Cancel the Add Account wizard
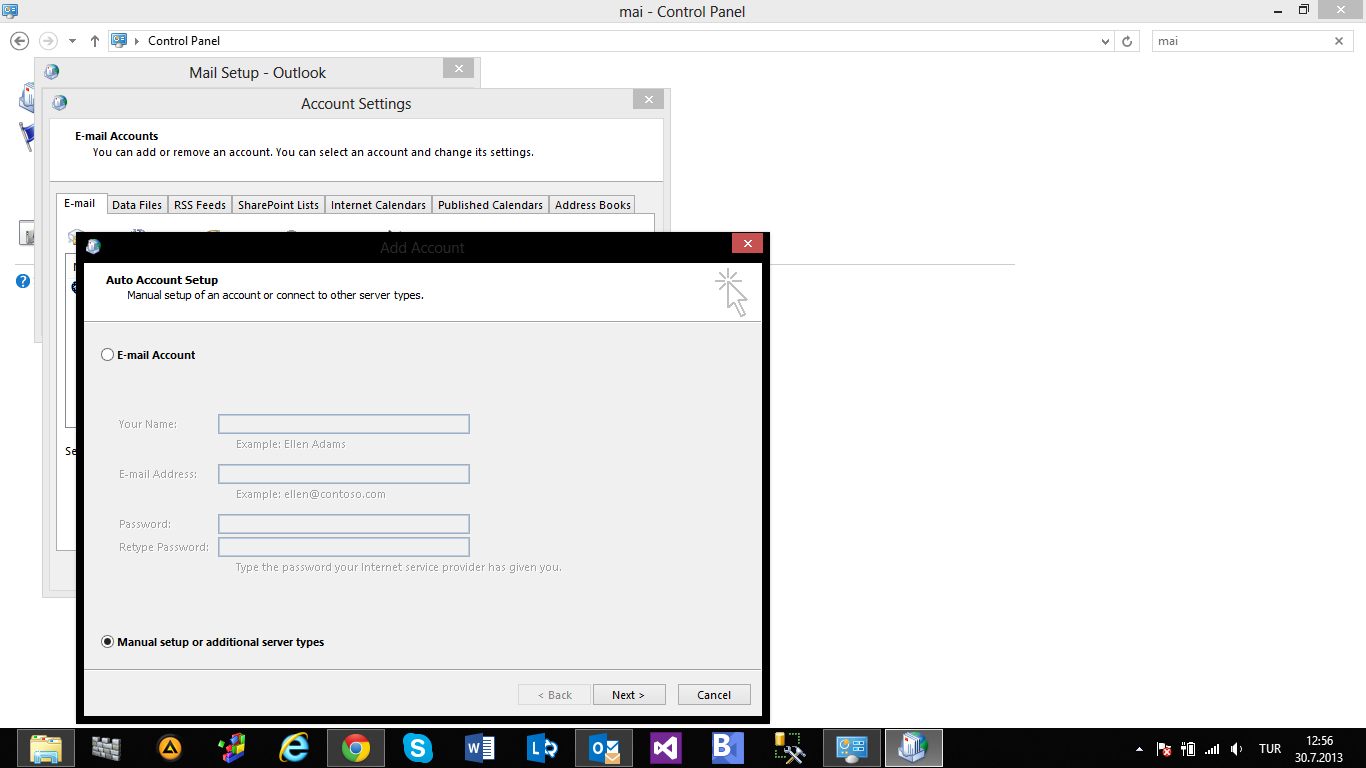 [714, 695]
